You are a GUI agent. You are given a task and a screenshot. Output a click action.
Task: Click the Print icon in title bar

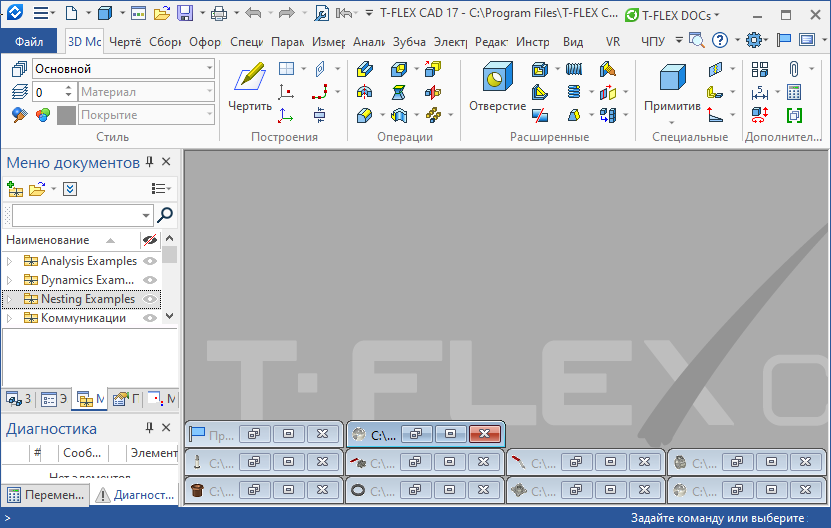click(x=218, y=13)
